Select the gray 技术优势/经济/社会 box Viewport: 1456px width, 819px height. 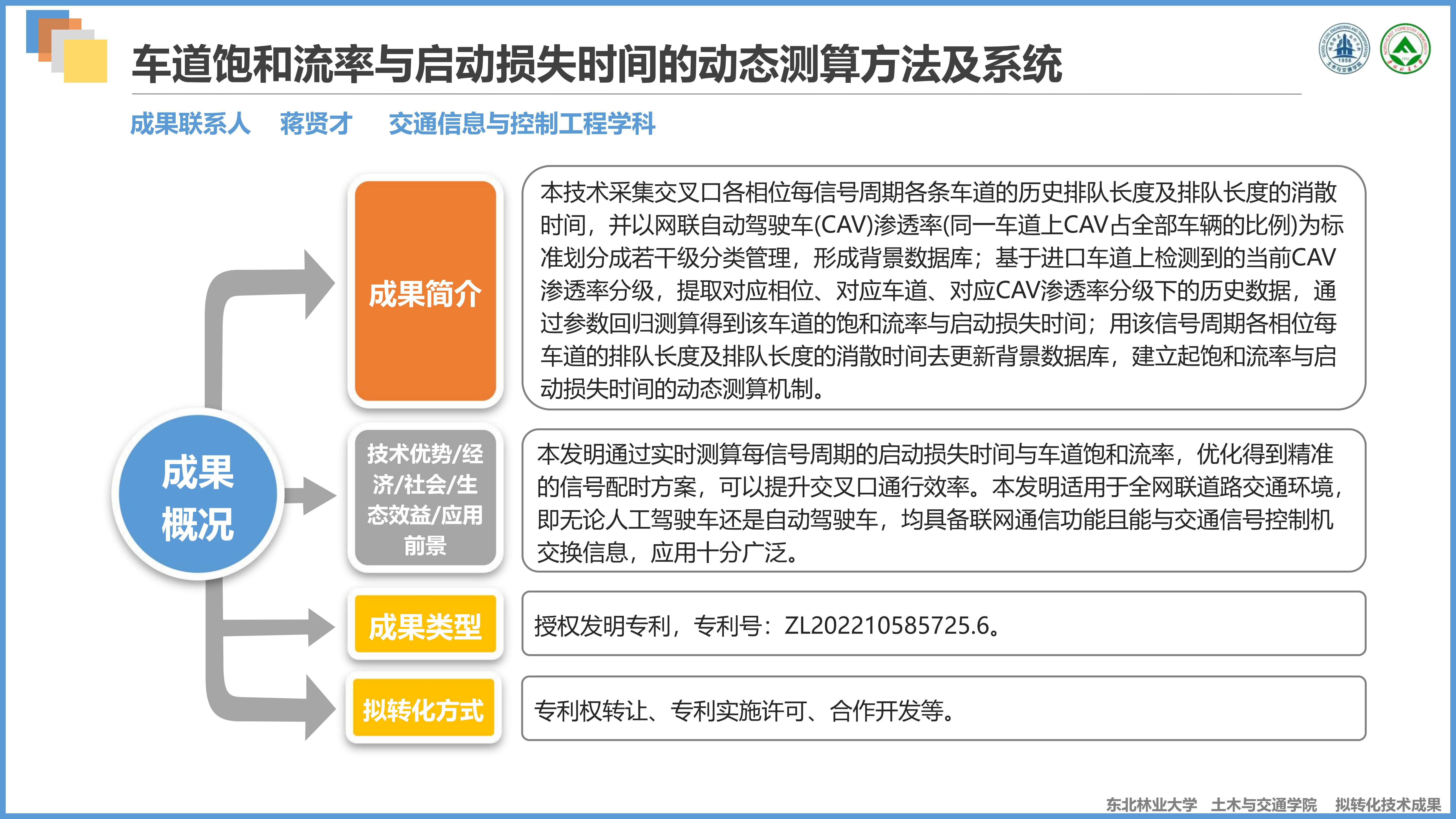(425, 498)
